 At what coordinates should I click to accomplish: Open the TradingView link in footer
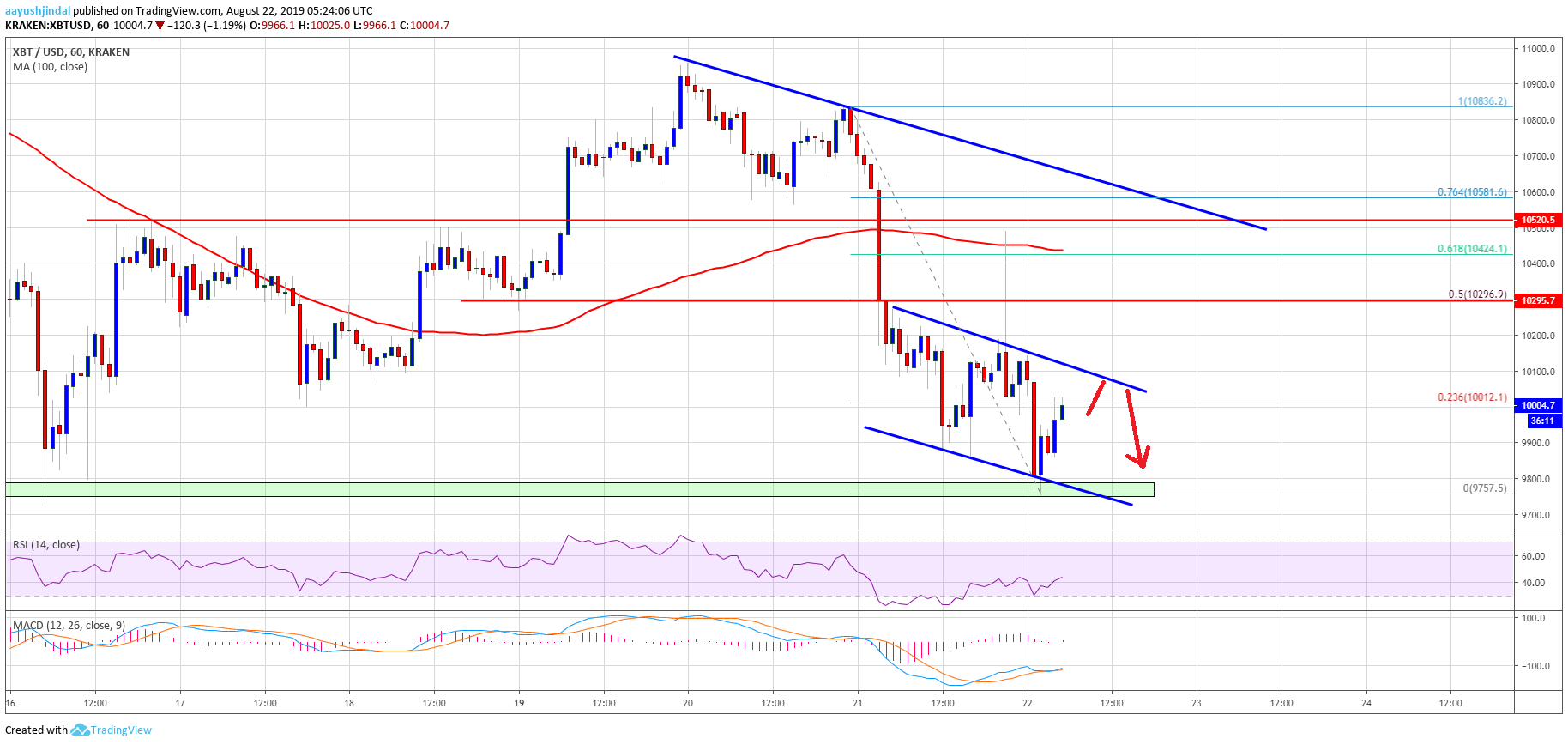[121, 730]
